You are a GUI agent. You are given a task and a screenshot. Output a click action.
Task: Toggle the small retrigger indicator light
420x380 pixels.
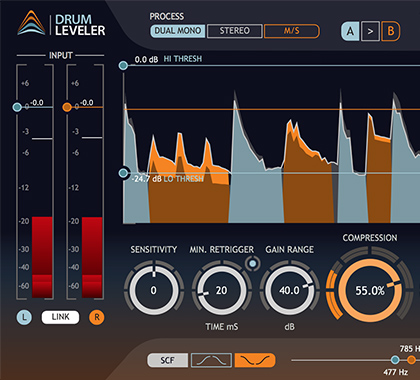point(253,264)
